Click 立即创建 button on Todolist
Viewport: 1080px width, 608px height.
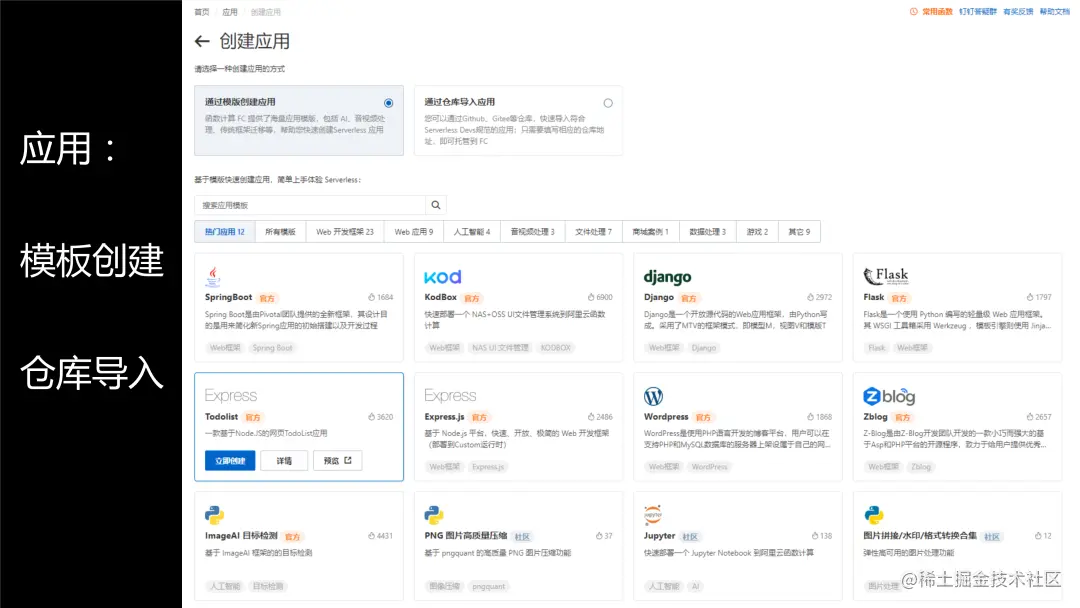point(230,461)
